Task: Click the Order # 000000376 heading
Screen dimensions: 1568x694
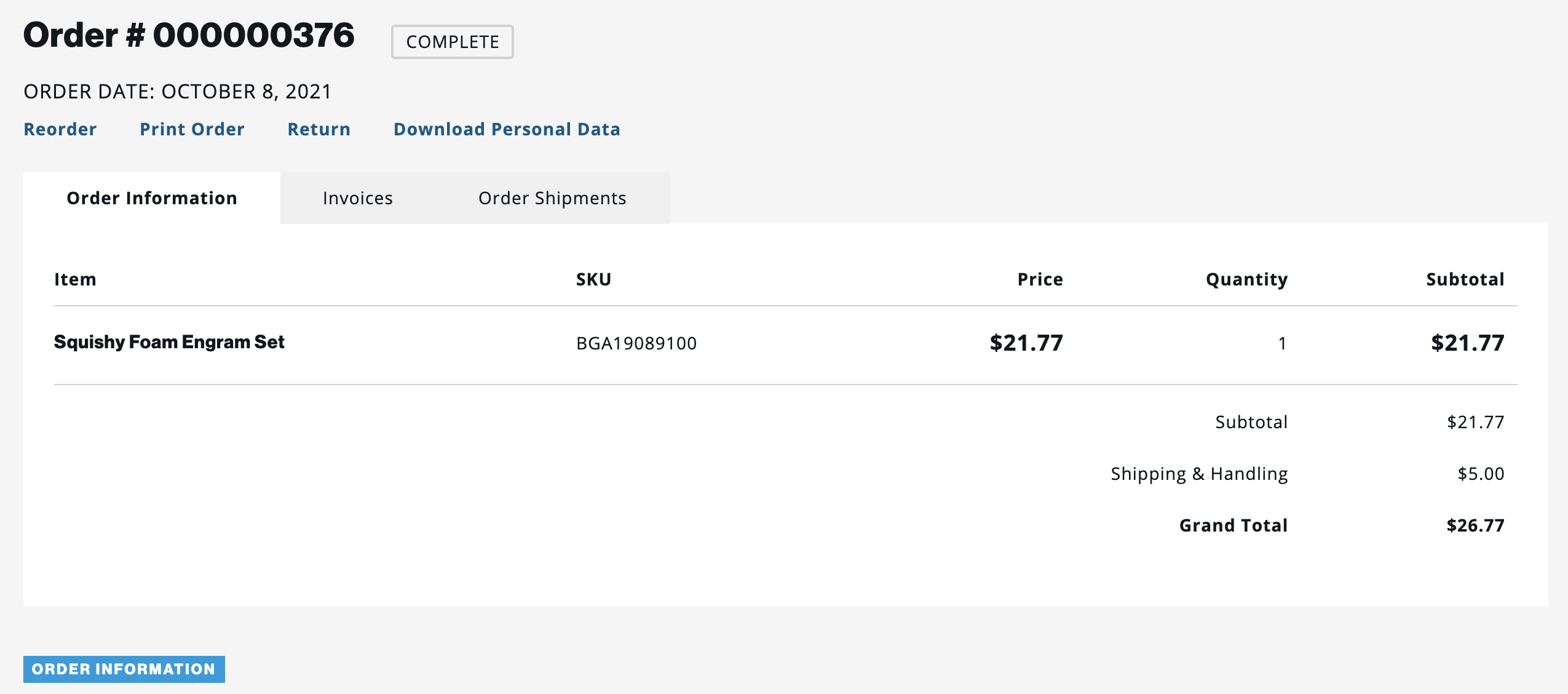Action: tap(189, 35)
